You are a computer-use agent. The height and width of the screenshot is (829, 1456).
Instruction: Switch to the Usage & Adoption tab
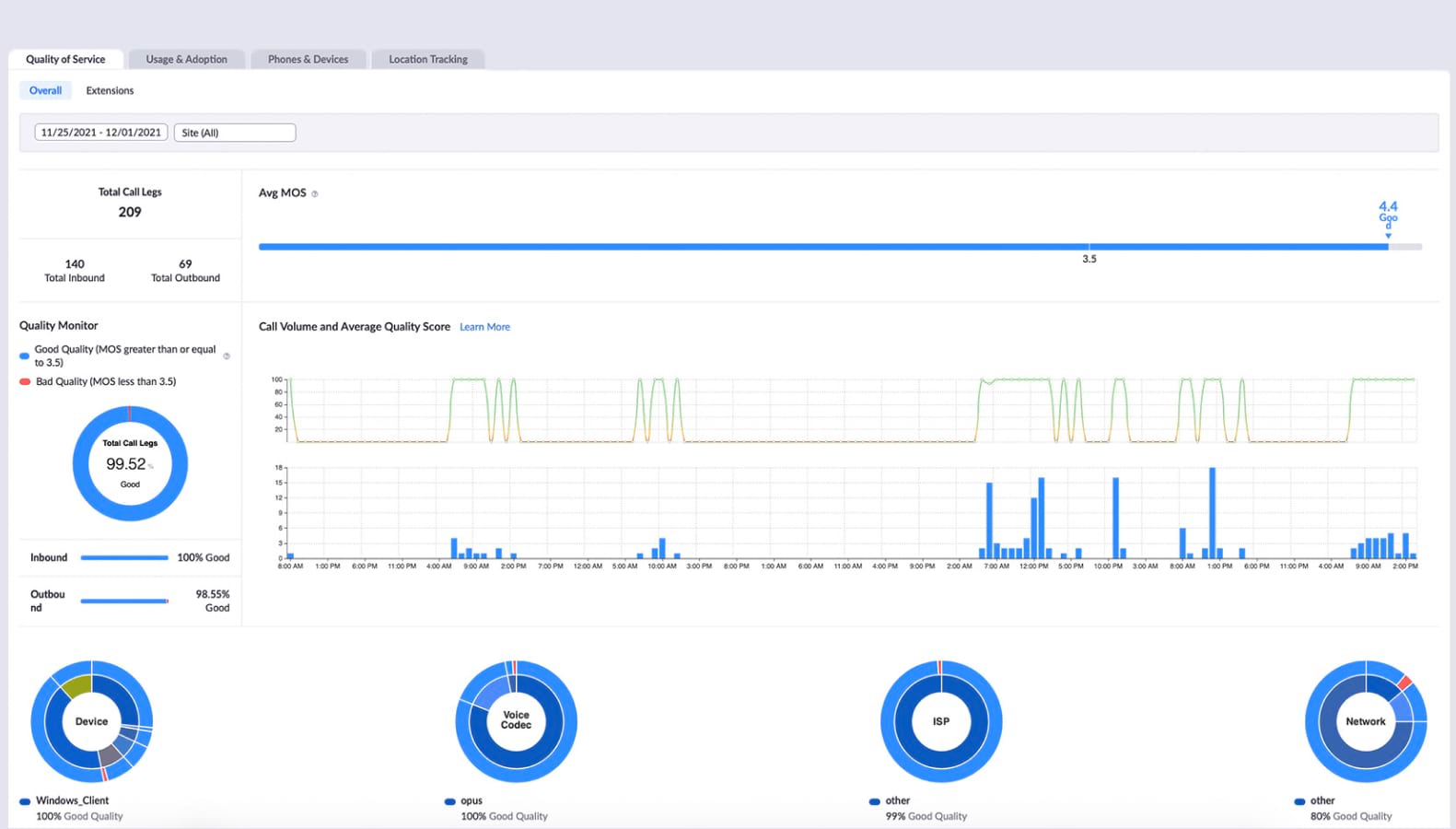pos(186,59)
